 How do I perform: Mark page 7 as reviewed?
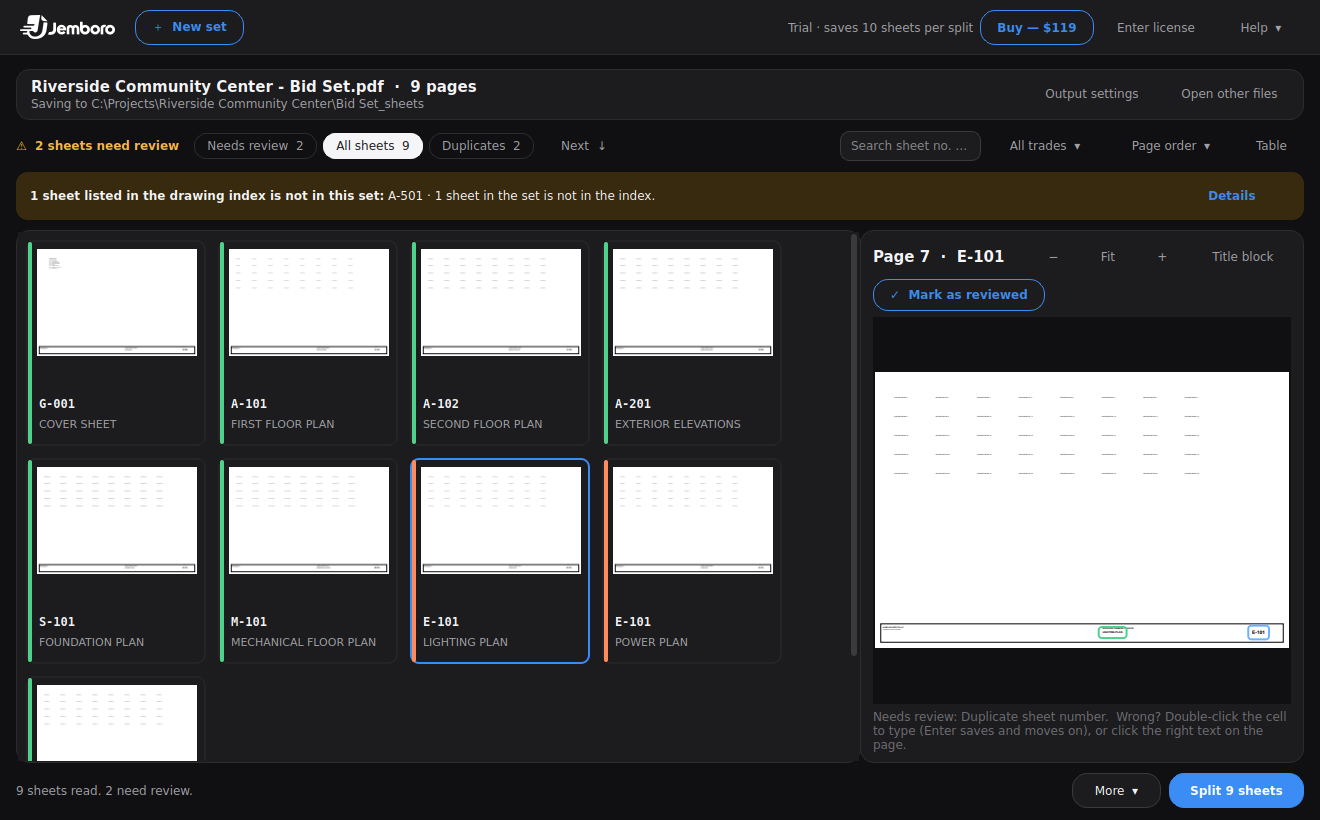(958, 295)
